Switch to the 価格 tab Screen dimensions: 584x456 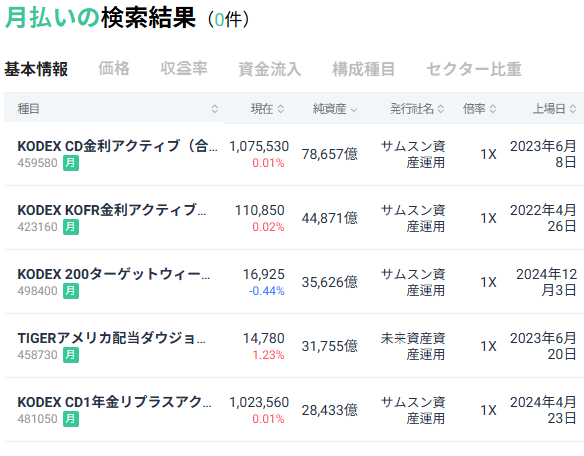point(114,69)
